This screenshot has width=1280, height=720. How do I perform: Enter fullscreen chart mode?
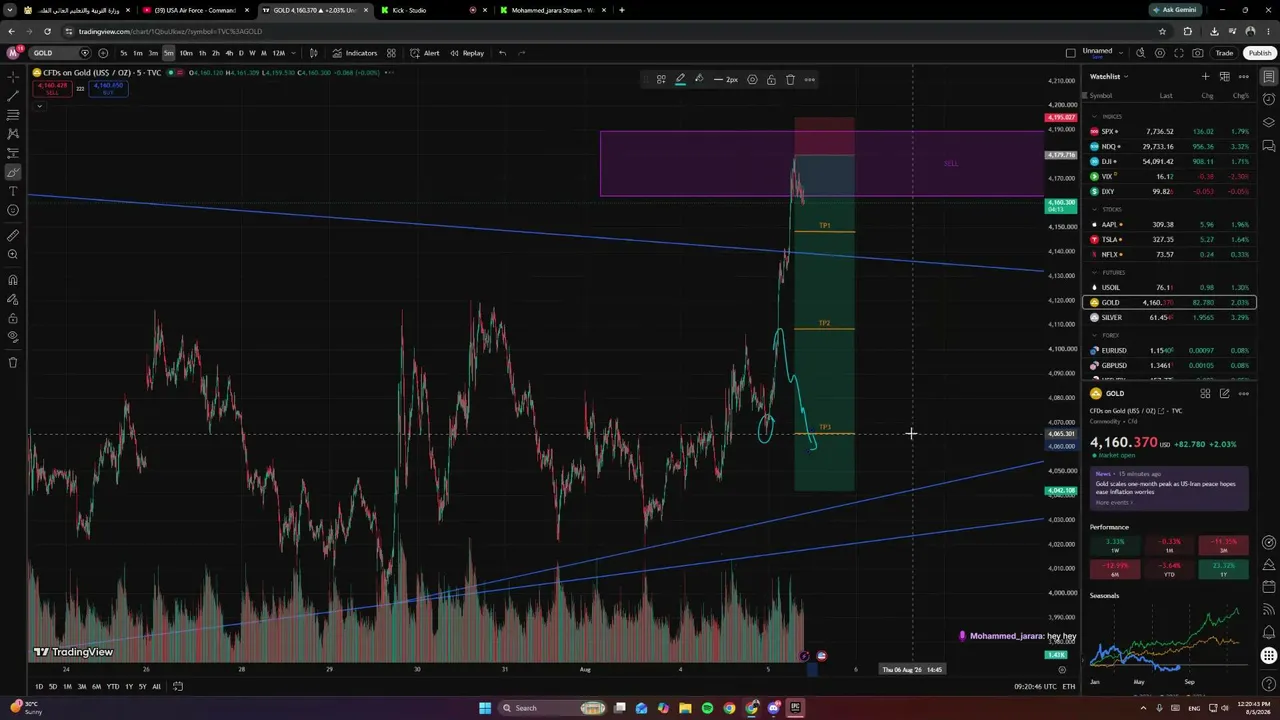pos(1179,53)
